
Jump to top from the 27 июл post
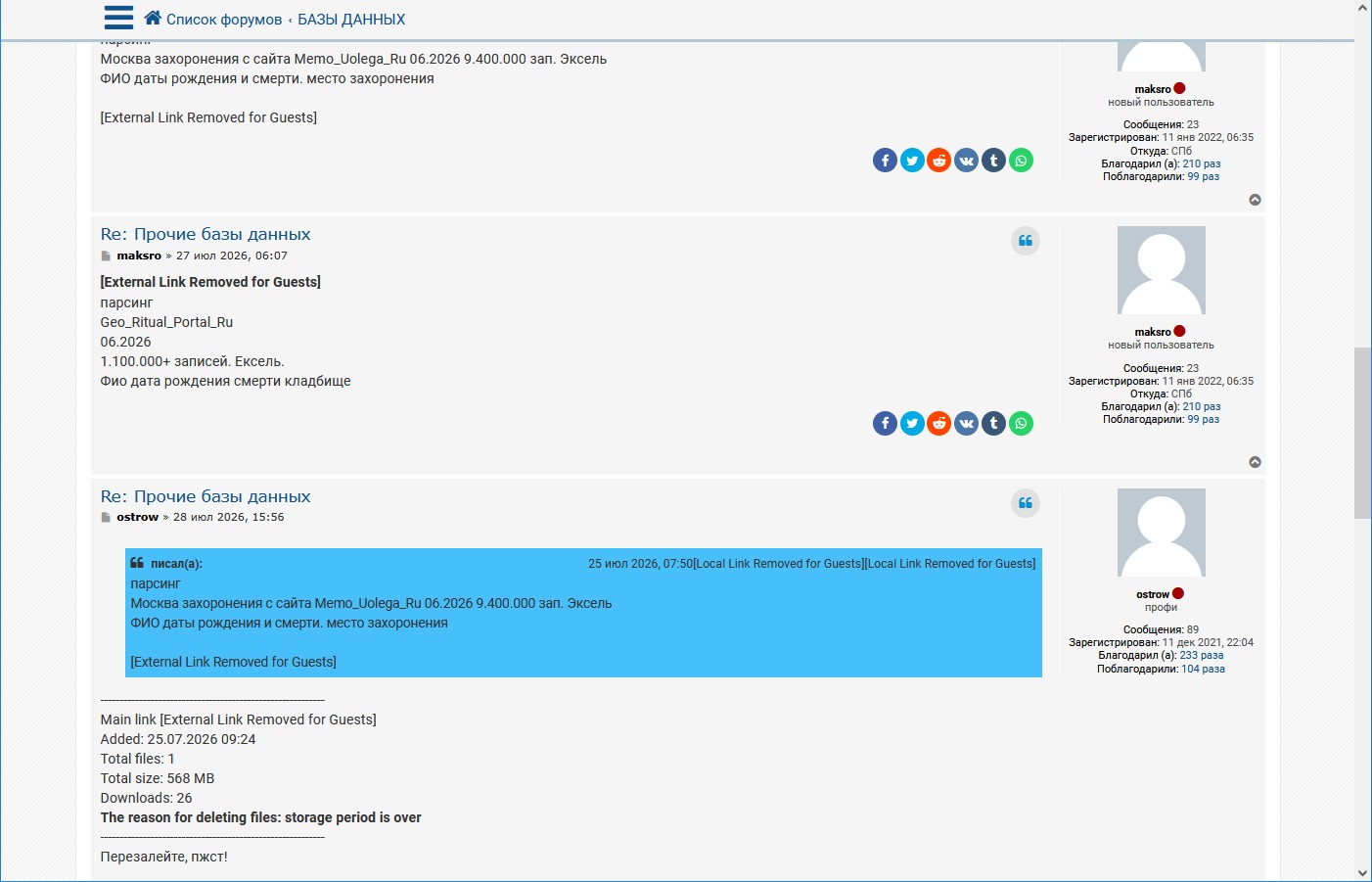coord(1256,462)
